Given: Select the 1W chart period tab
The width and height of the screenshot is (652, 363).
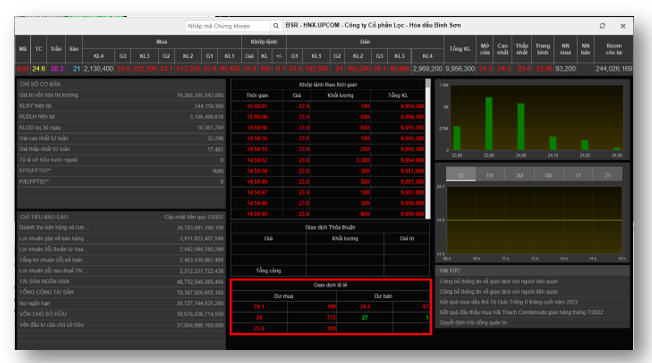Looking at the screenshot, I should (x=490, y=175).
